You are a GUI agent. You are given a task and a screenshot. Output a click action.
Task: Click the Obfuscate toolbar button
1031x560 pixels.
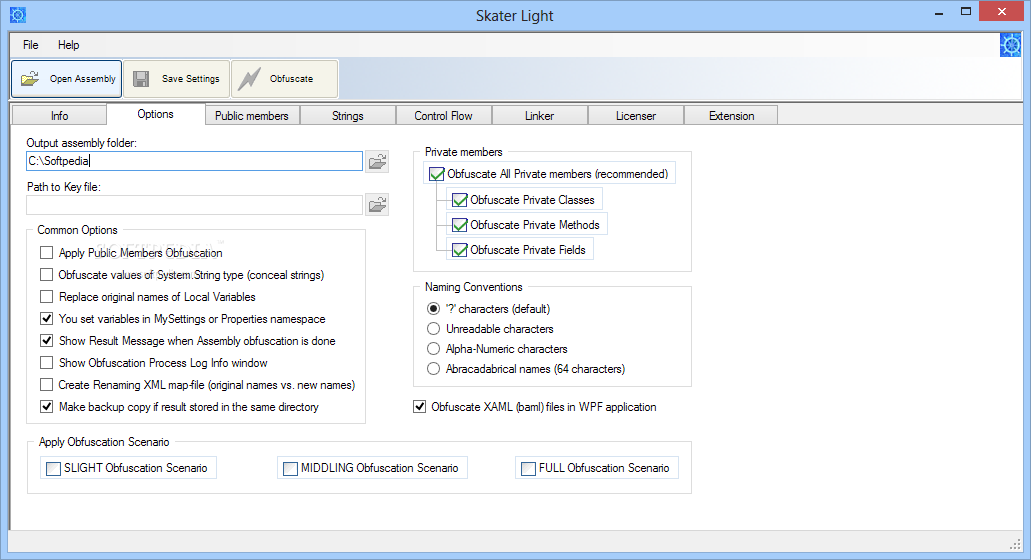click(285, 79)
